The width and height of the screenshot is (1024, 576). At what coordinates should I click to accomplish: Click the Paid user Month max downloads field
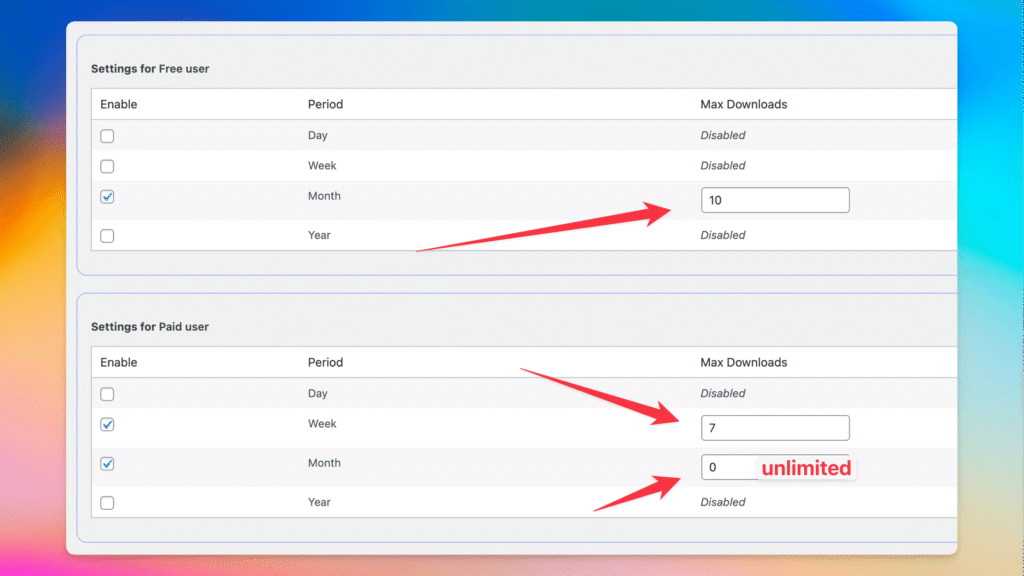click(775, 467)
